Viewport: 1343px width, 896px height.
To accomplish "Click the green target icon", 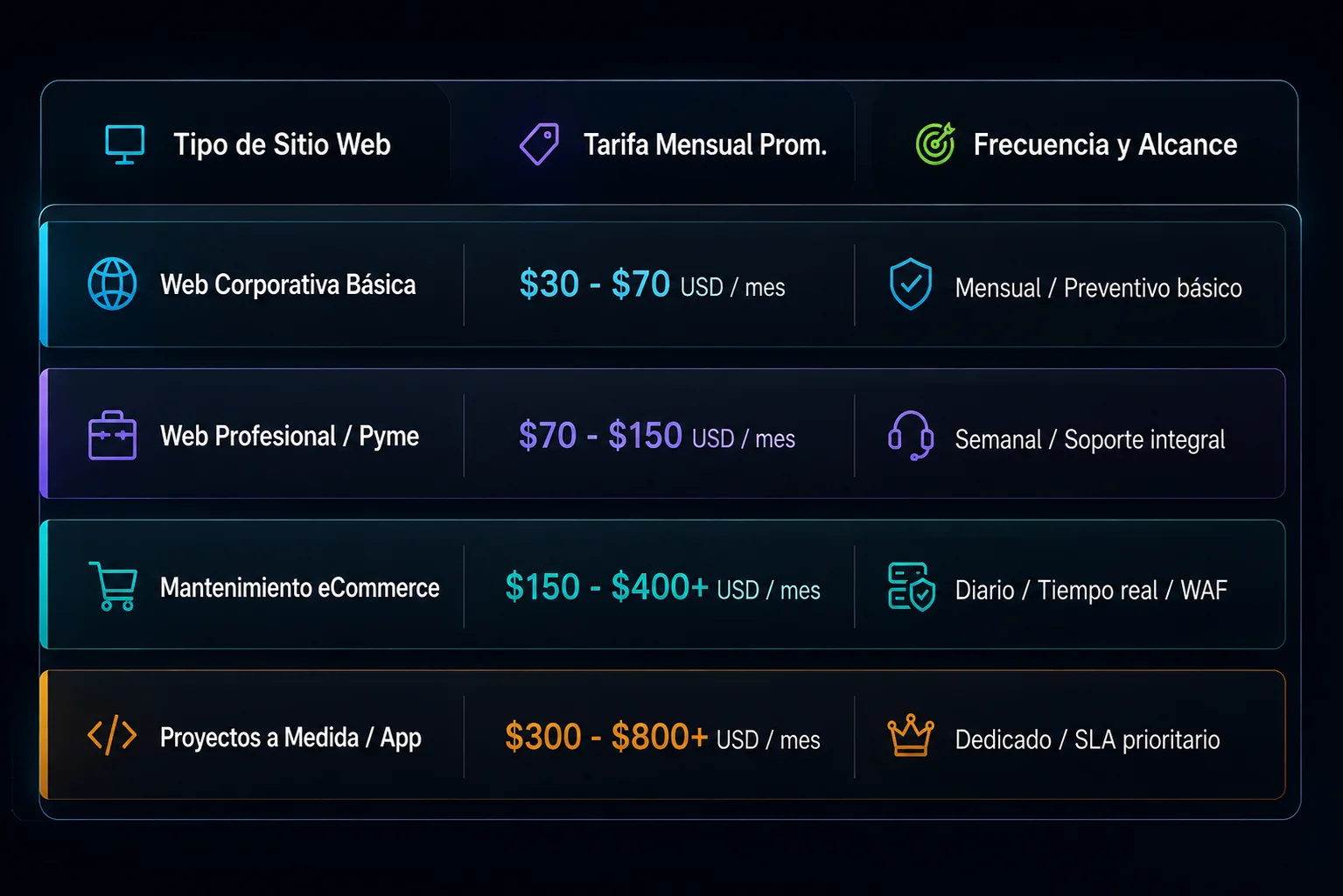I will 935,143.
